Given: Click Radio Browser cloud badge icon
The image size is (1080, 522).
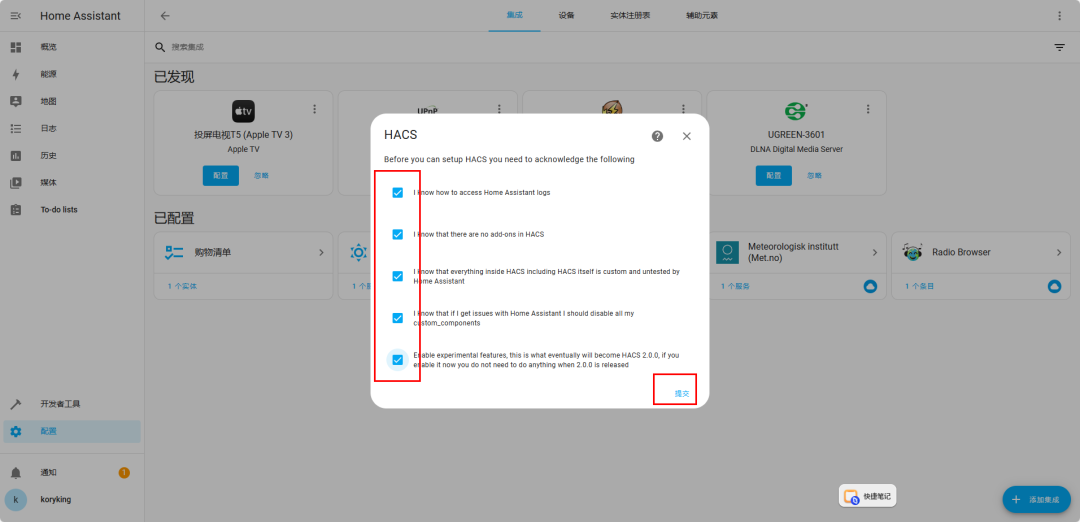Looking at the screenshot, I should pyautogui.click(x=1054, y=286).
